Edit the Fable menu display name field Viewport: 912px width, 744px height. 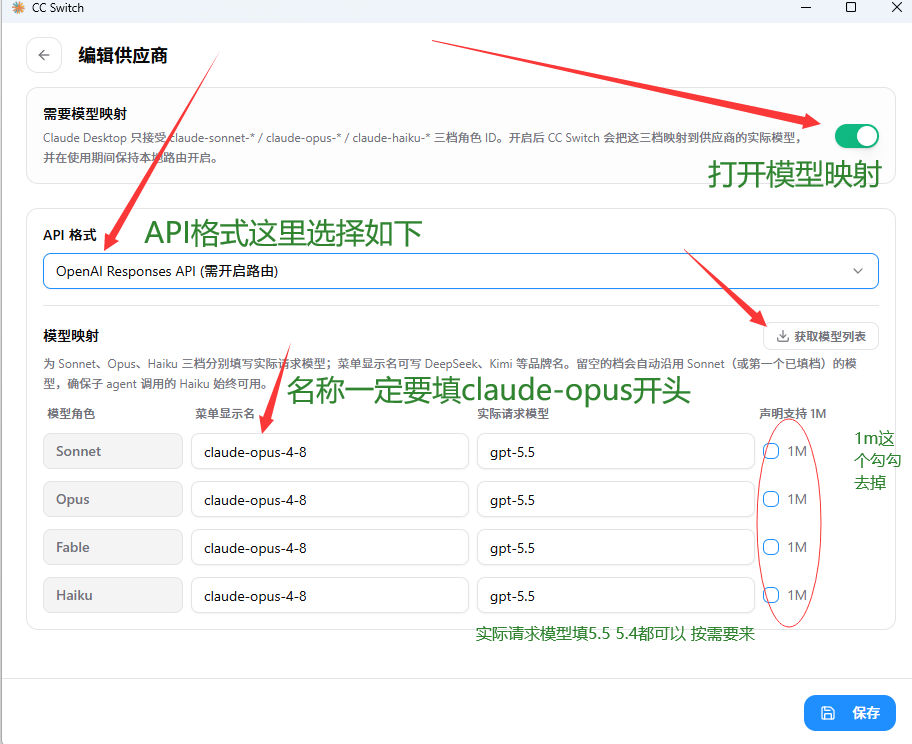[330, 547]
